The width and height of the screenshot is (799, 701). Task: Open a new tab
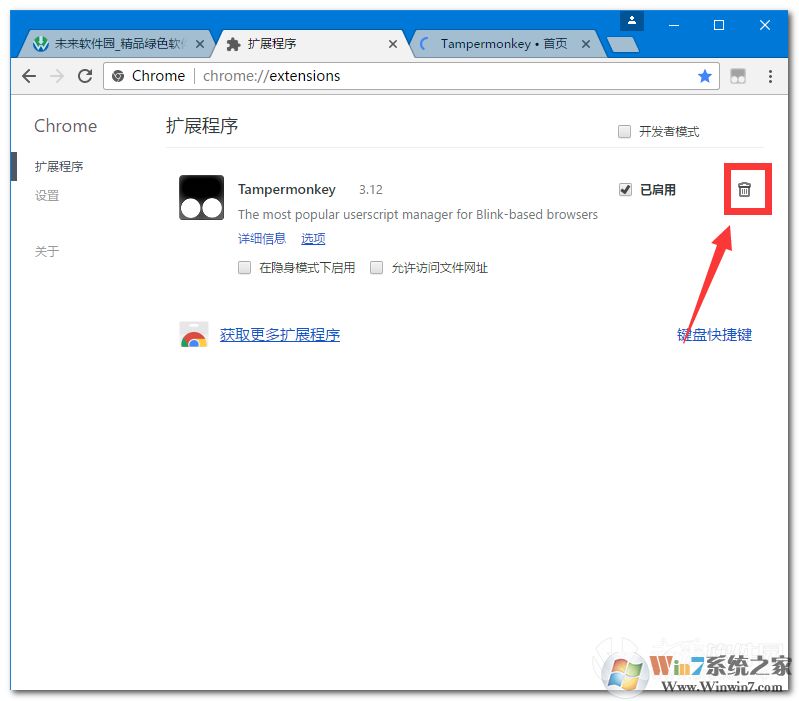(x=623, y=45)
